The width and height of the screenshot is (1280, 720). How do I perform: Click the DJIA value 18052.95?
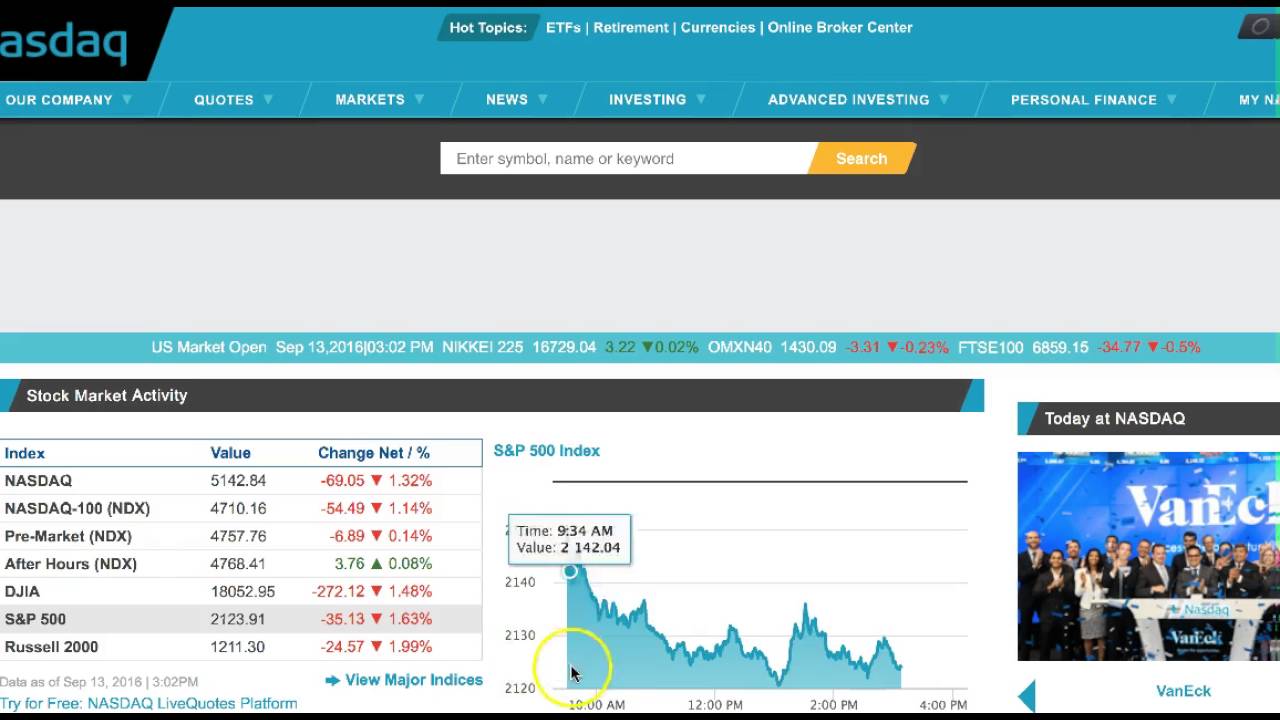click(x=242, y=592)
